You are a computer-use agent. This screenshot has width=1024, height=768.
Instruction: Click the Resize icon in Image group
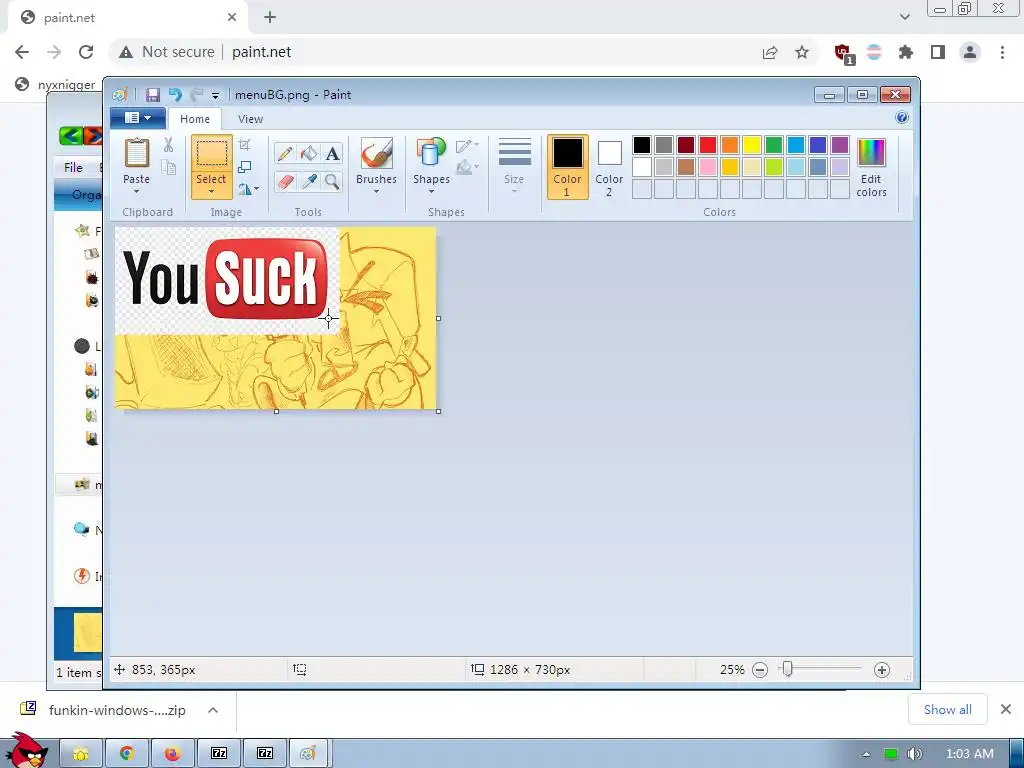[x=245, y=167]
